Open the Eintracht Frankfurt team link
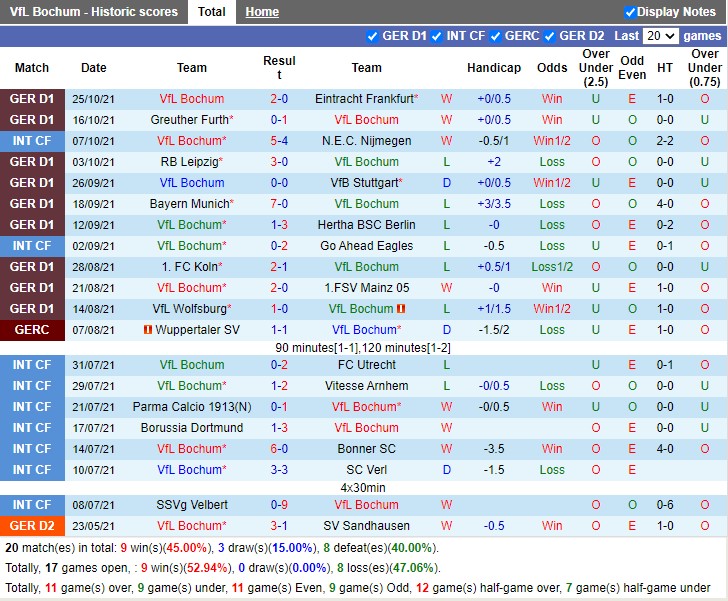 pos(364,99)
